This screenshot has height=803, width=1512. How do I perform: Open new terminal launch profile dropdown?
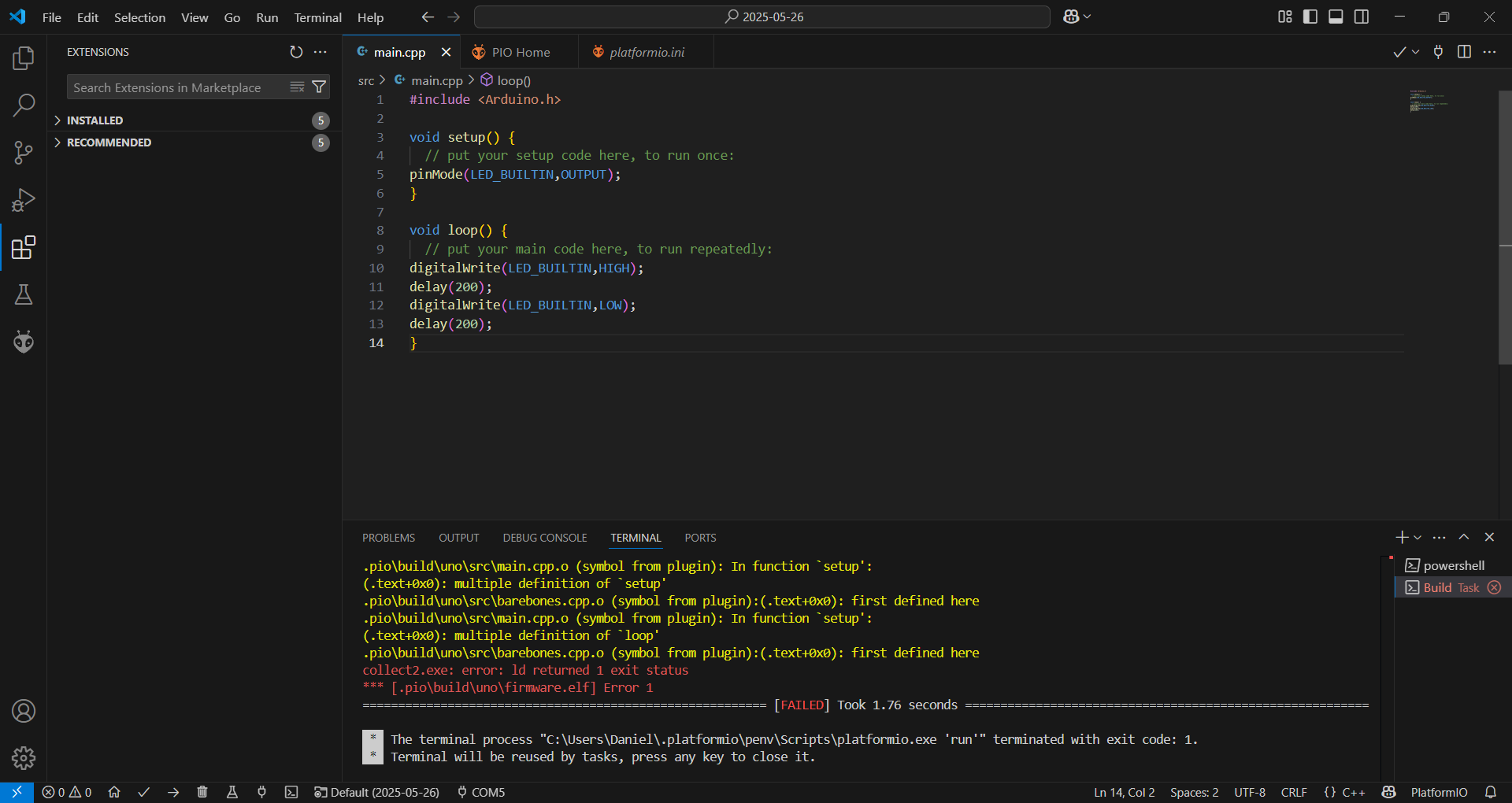tap(1417, 537)
